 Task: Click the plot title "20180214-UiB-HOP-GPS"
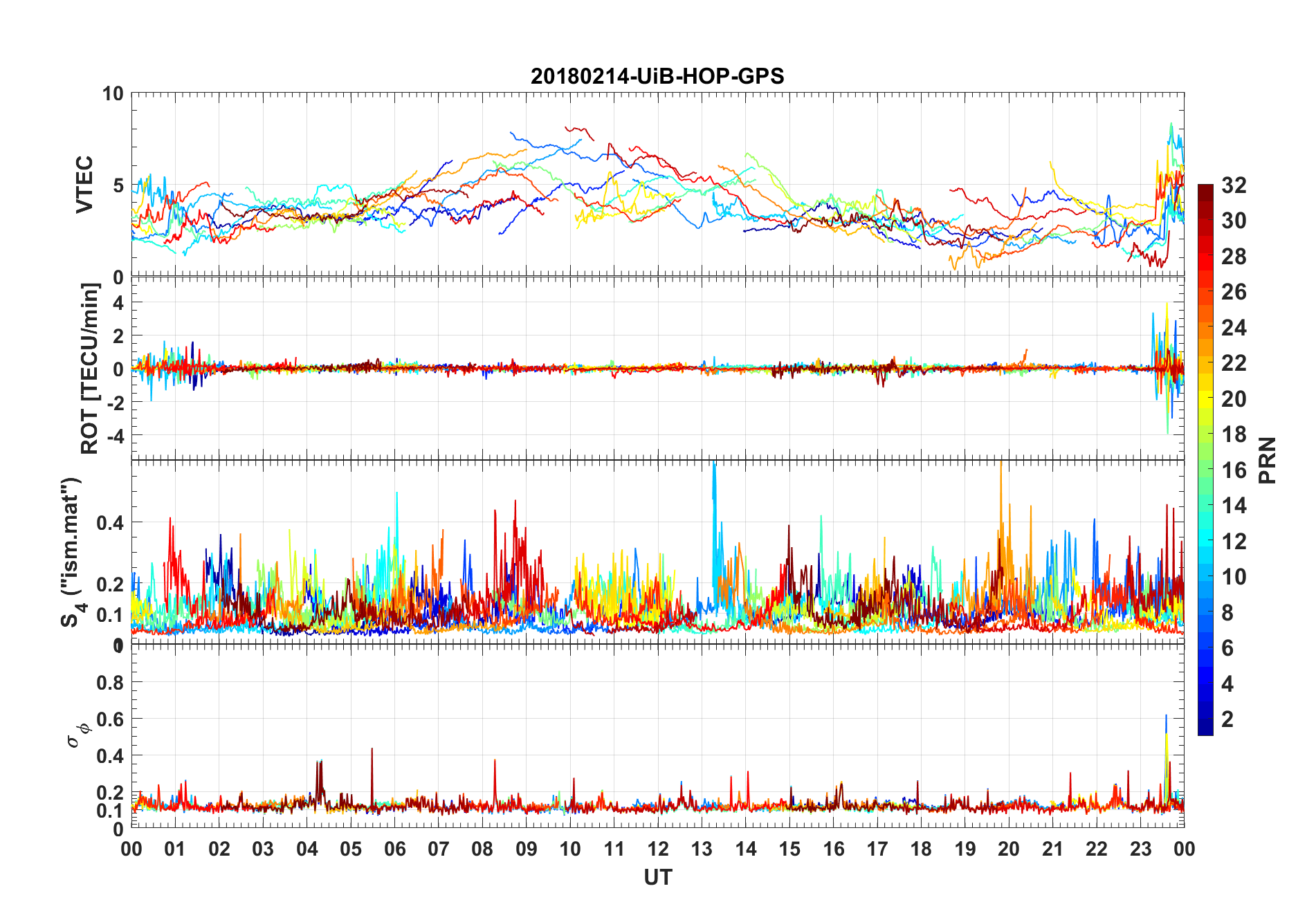[657, 76]
